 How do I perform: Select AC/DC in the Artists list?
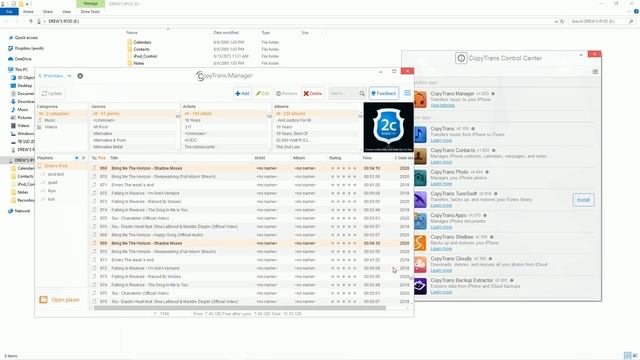[191, 140]
